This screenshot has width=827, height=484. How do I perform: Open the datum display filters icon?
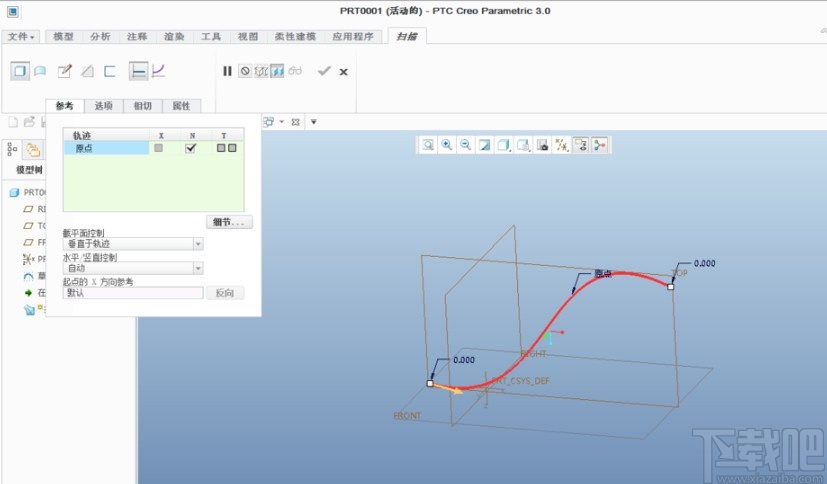click(x=562, y=145)
